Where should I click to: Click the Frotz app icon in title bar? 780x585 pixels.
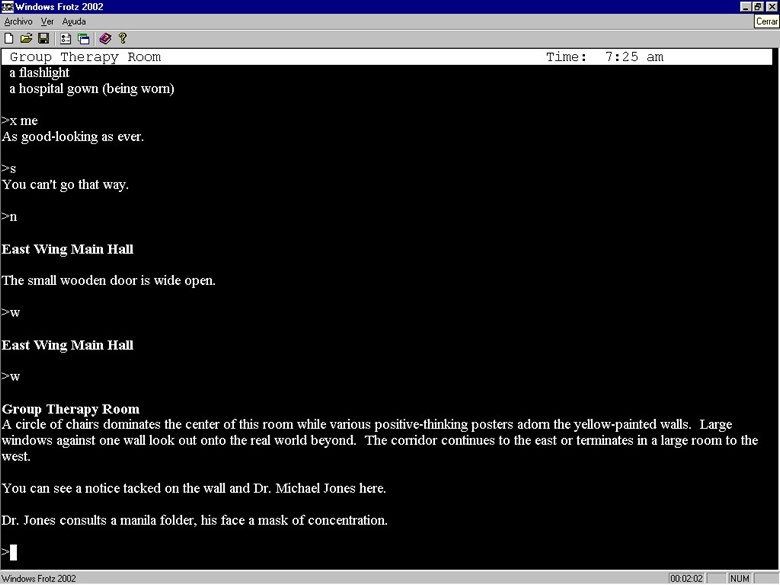click(7, 6)
